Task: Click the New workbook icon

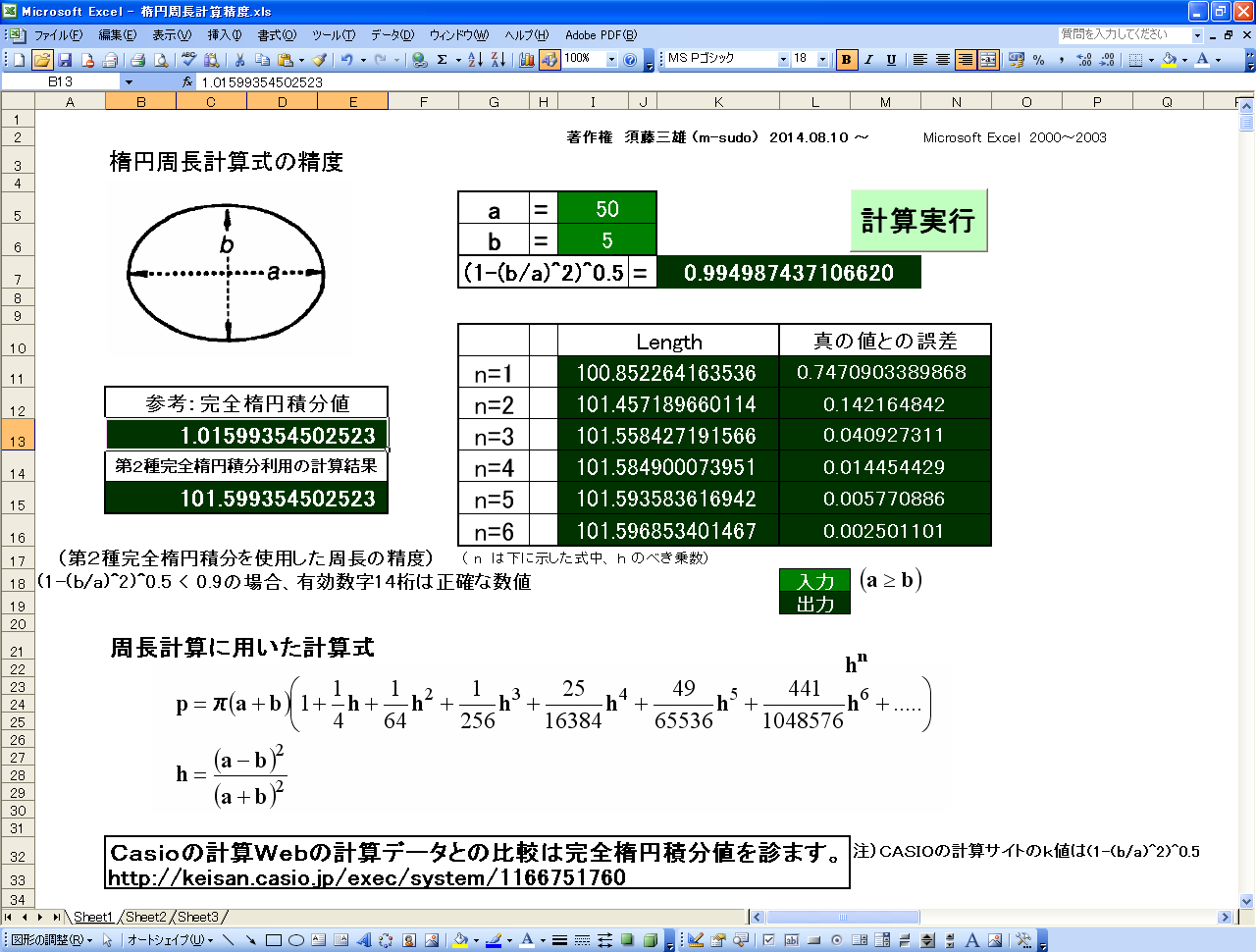Action: pos(19,60)
